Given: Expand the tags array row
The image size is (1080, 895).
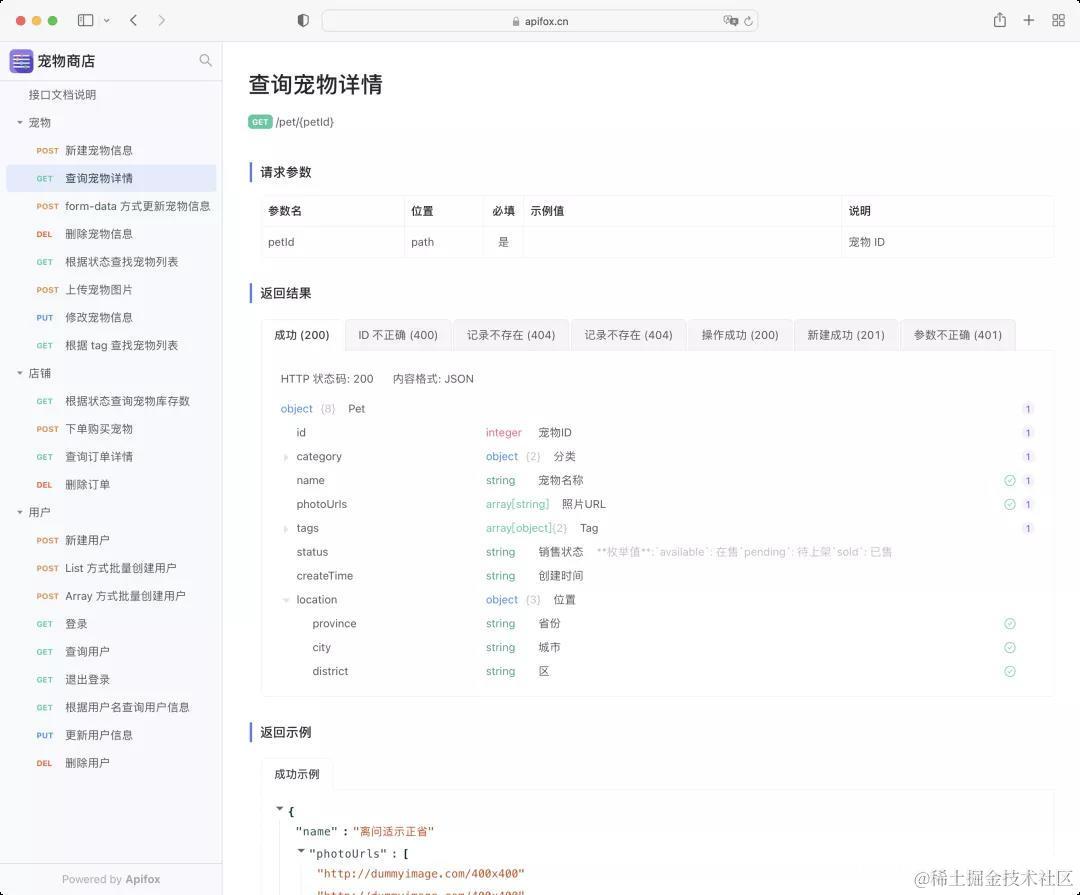Looking at the screenshot, I should pyautogui.click(x=285, y=528).
